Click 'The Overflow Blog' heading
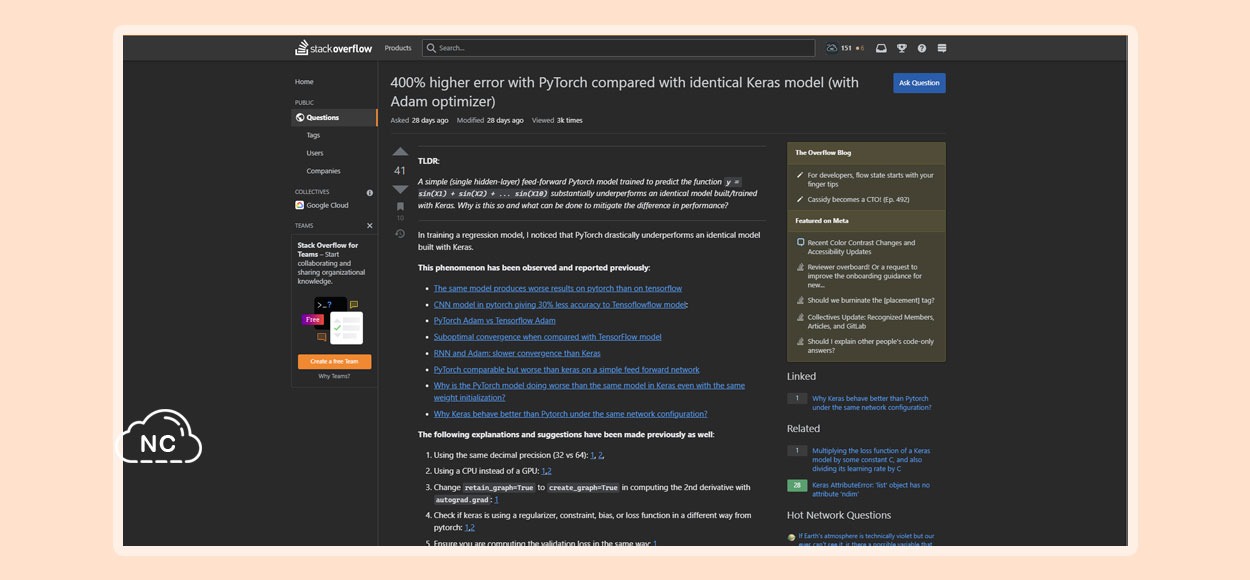 (x=823, y=153)
